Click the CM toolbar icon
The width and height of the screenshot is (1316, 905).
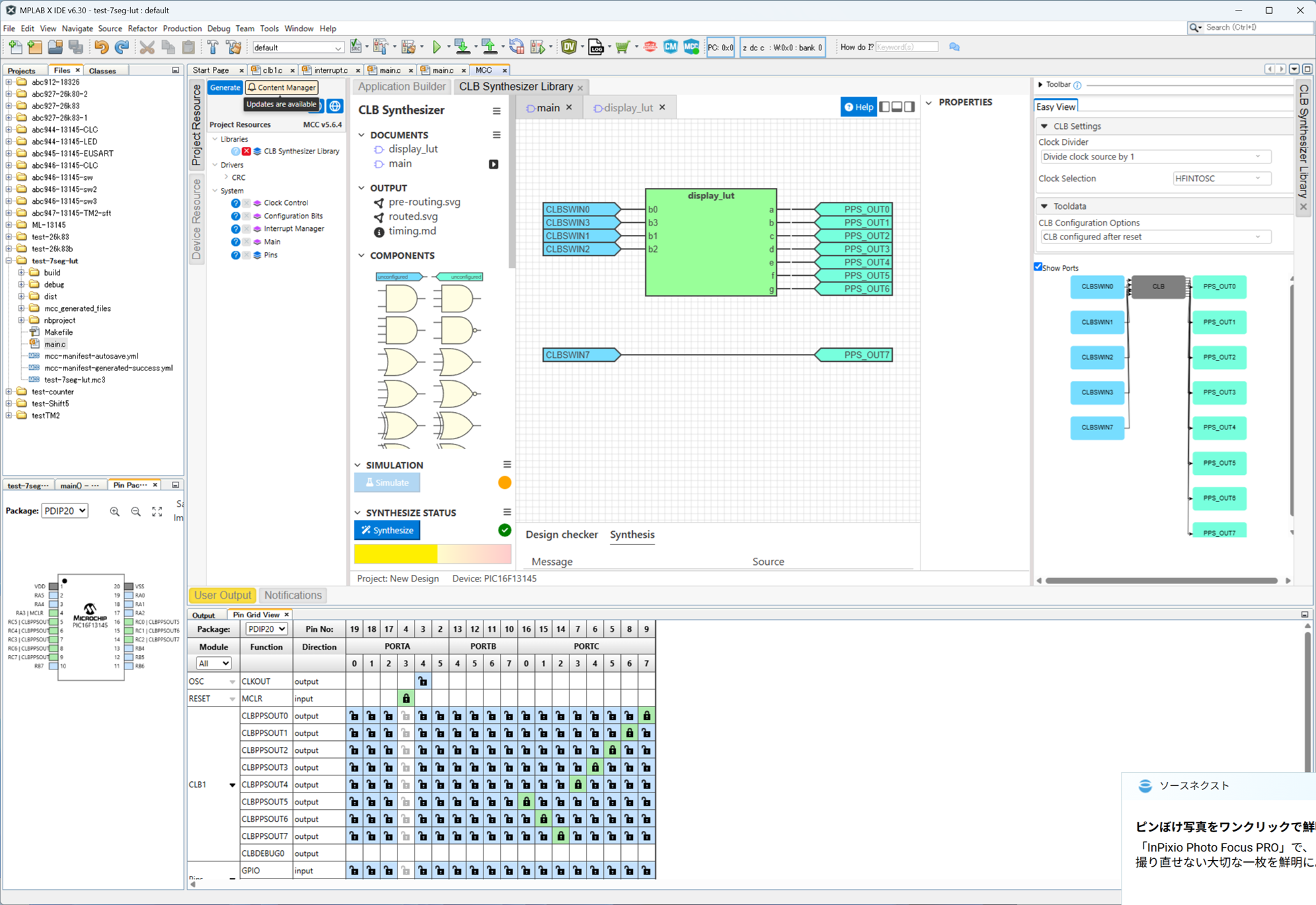[x=671, y=47]
